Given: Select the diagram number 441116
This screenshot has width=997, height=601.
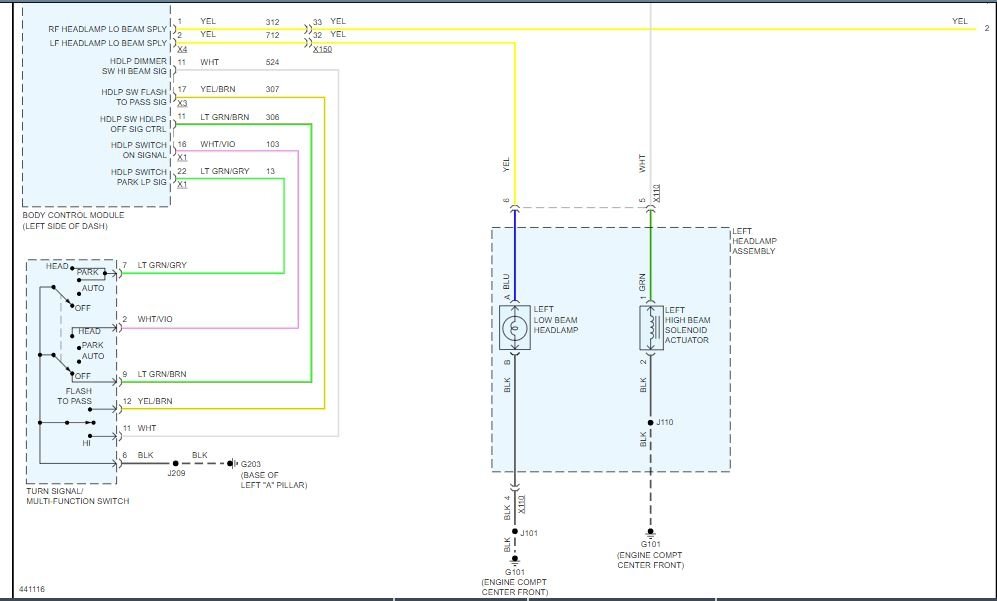Looking at the screenshot, I should point(31,589).
